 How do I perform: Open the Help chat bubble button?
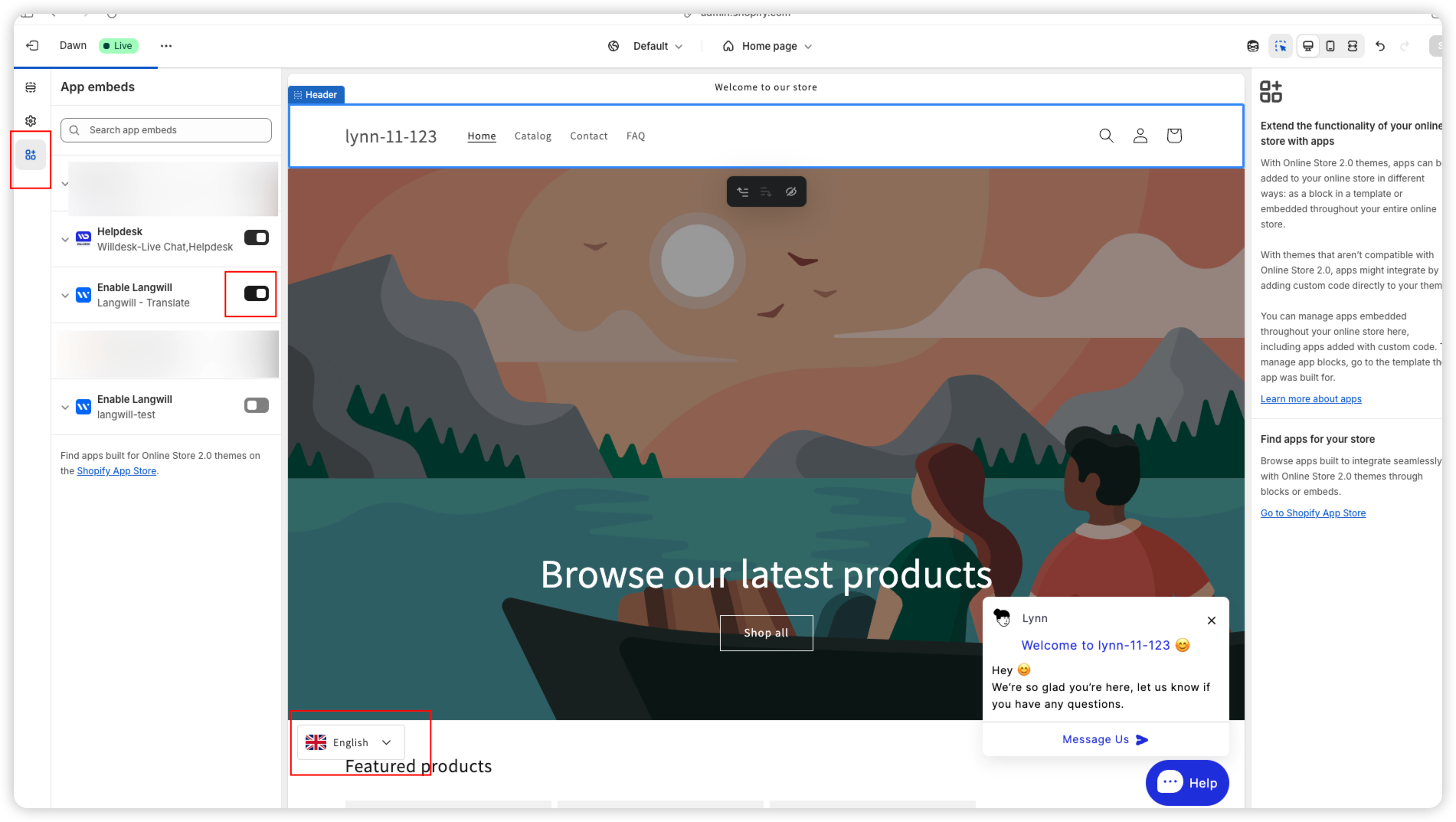[x=1187, y=783]
